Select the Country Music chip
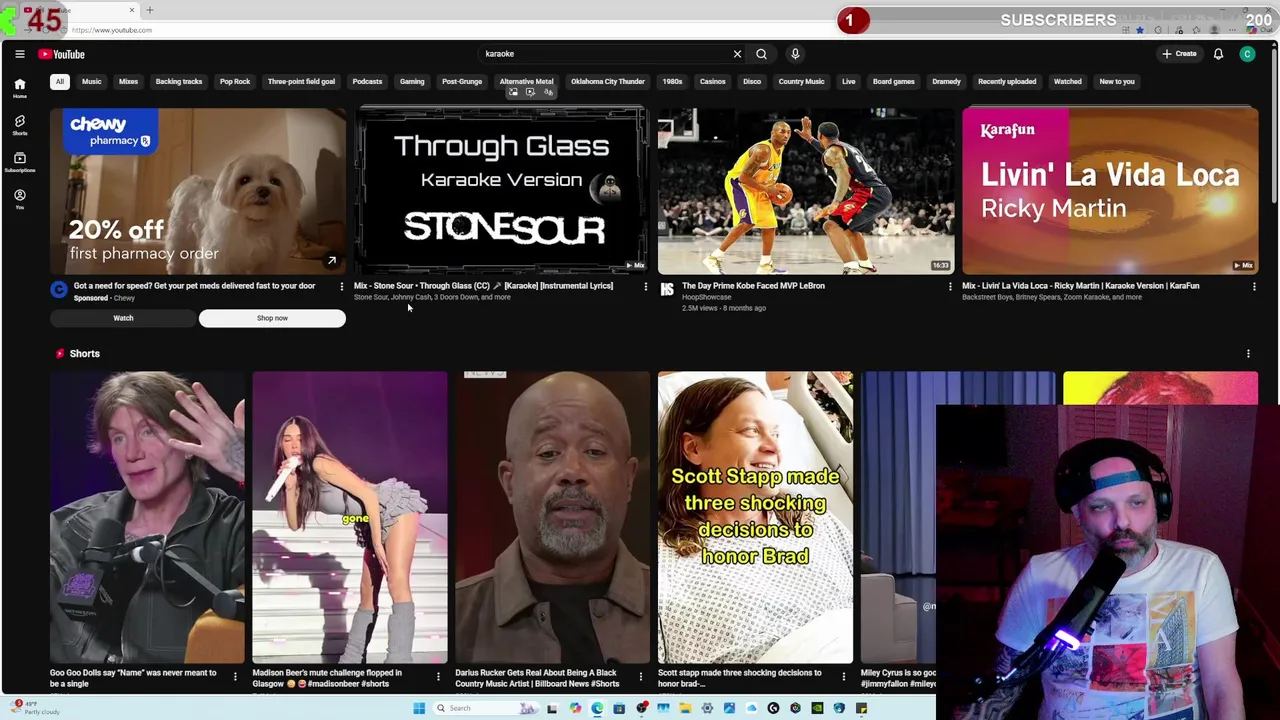Image resolution: width=1280 pixels, height=720 pixels. [x=801, y=82]
